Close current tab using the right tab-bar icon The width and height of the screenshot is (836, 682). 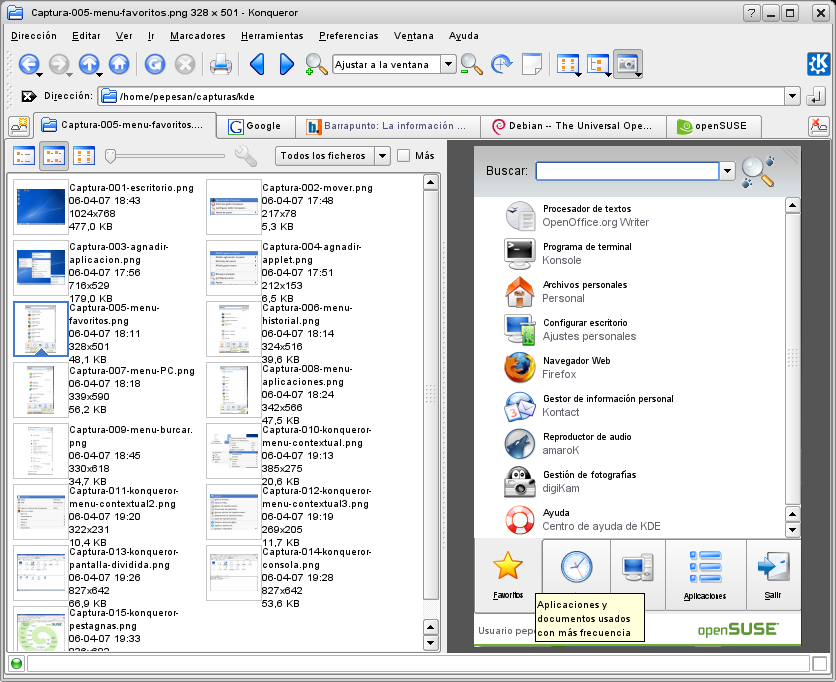point(818,126)
